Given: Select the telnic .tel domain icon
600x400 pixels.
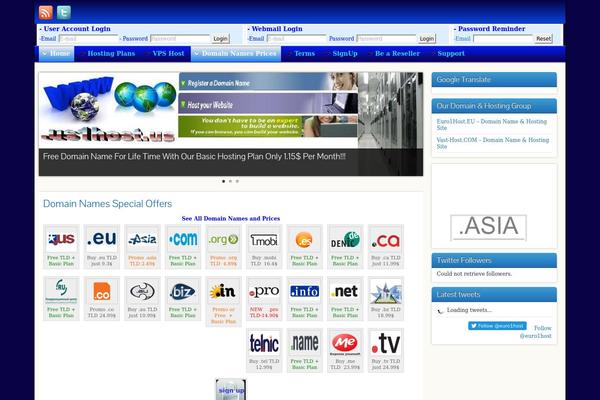Looking at the screenshot, I should (x=264, y=343).
